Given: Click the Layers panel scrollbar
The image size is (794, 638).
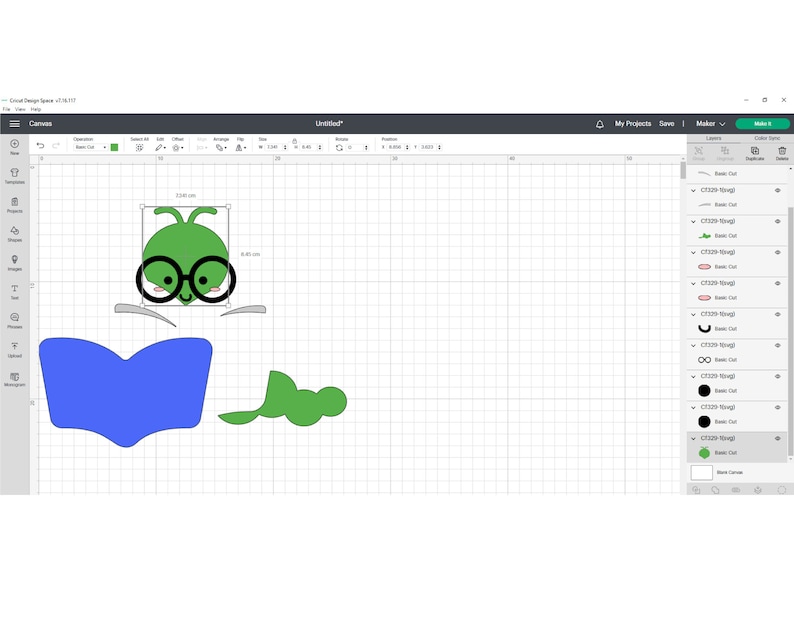Looking at the screenshot, I should coord(791,332).
